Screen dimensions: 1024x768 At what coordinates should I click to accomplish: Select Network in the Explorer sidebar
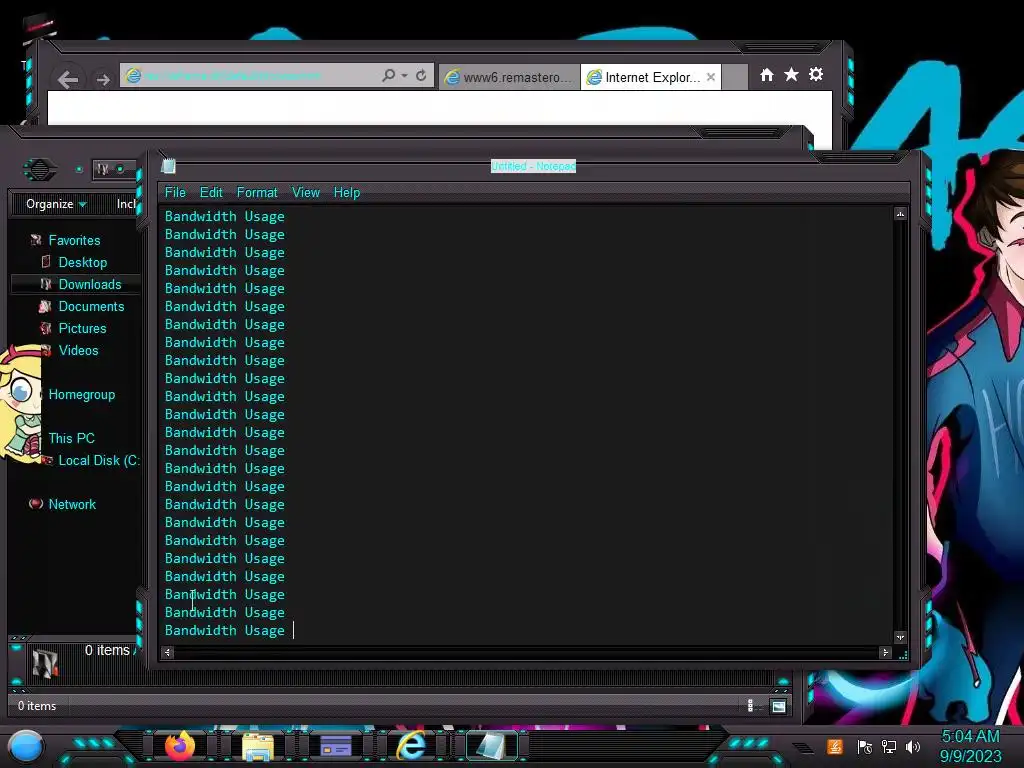point(72,504)
